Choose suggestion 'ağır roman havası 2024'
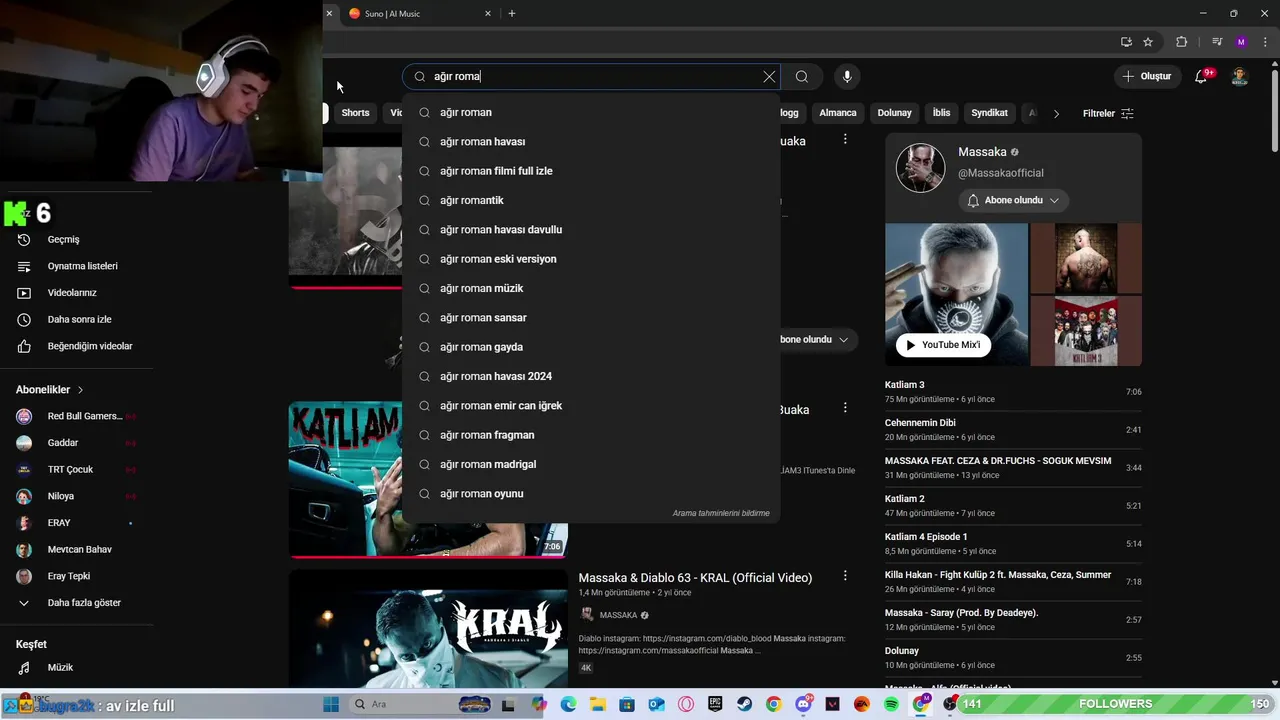Image resolution: width=1280 pixels, height=720 pixels. (x=591, y=376)
